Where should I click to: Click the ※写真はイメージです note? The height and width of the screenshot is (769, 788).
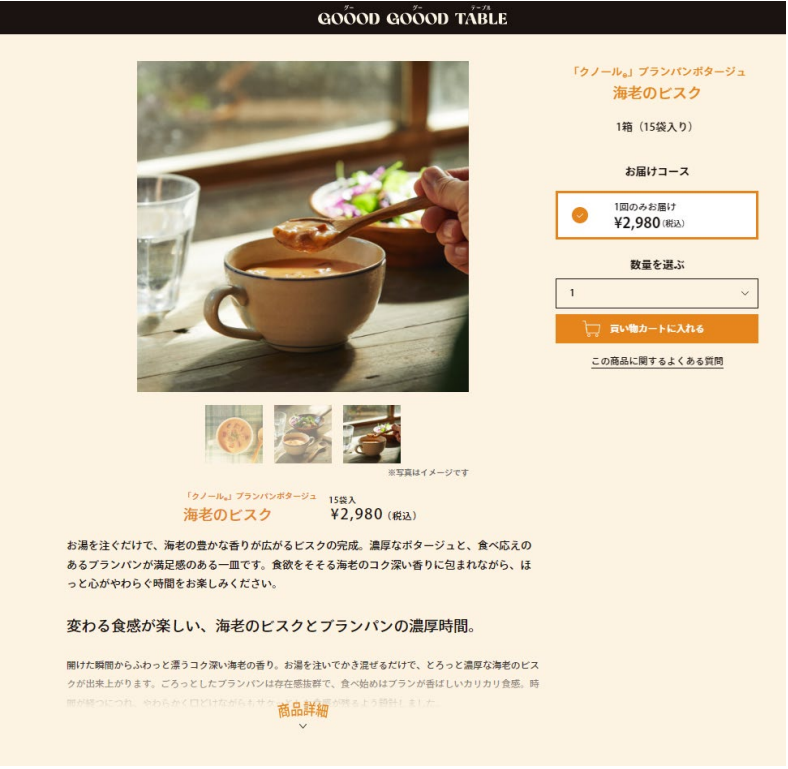428,473
